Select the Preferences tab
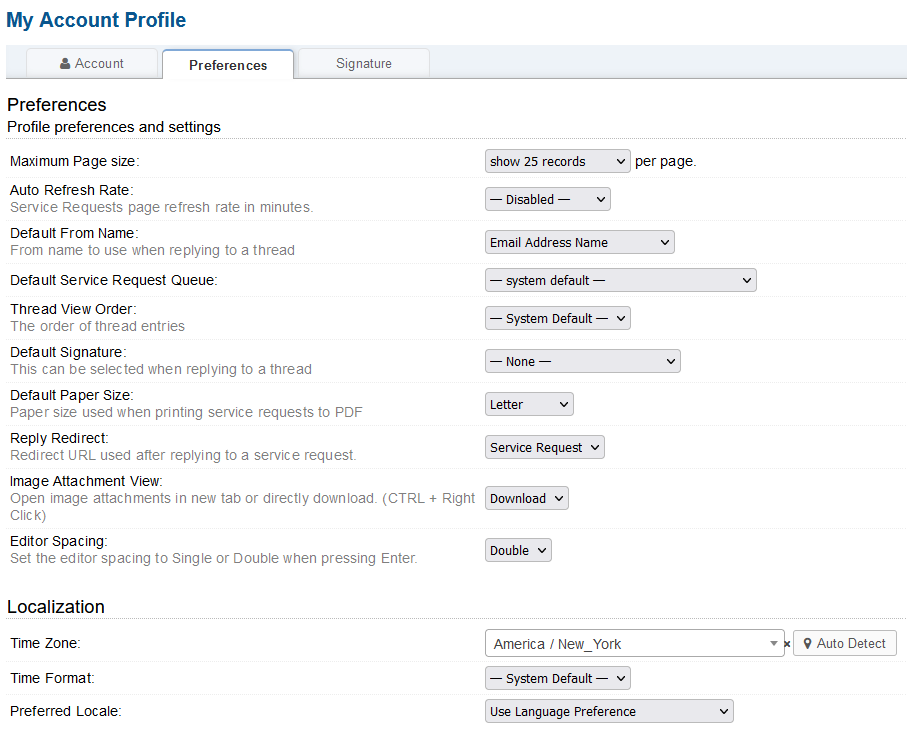The width and height of the screenshot is (907, 742). point(228,65)
